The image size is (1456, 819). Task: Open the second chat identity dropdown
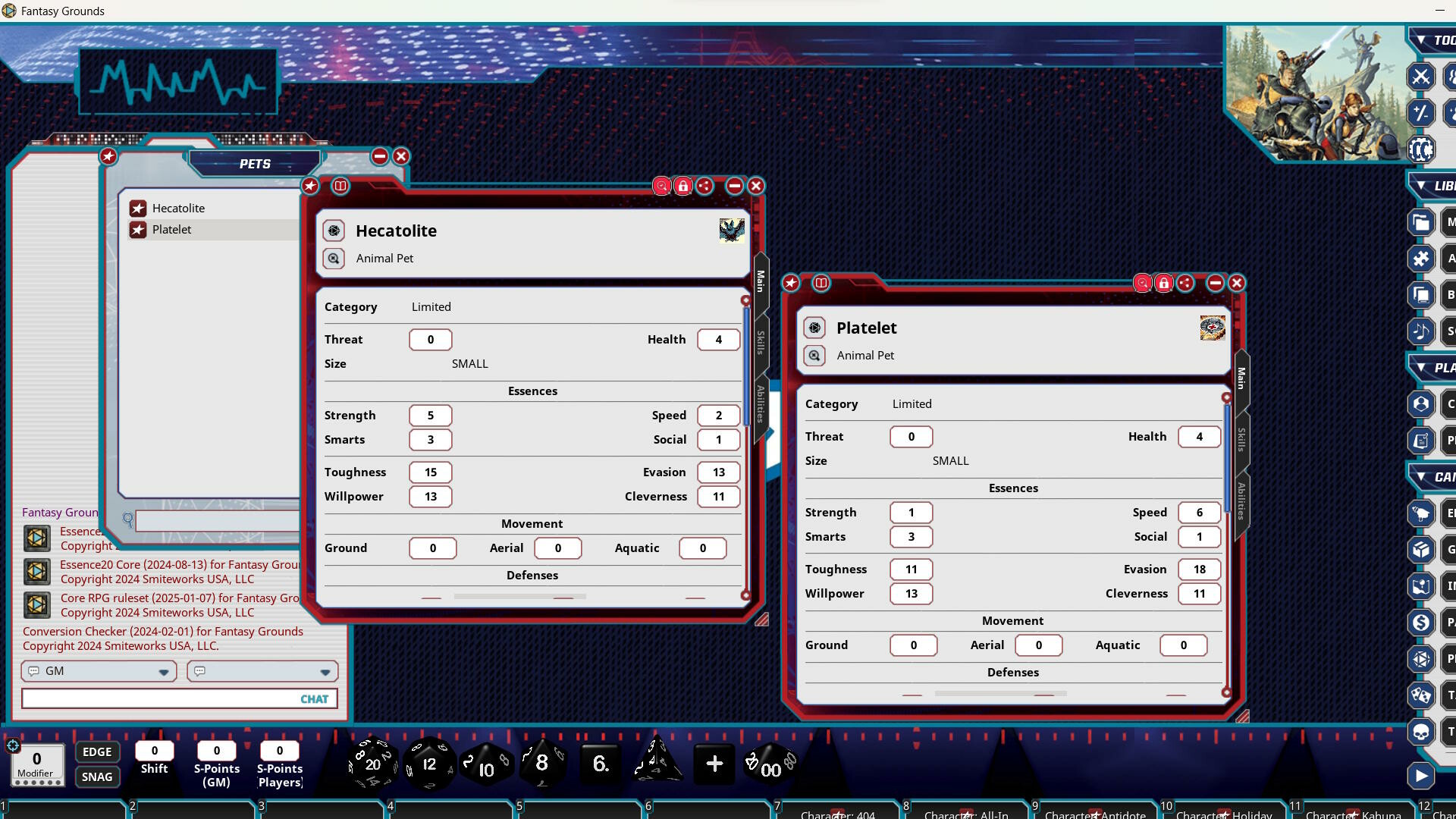pyautogui.click(x=325, y=671)
